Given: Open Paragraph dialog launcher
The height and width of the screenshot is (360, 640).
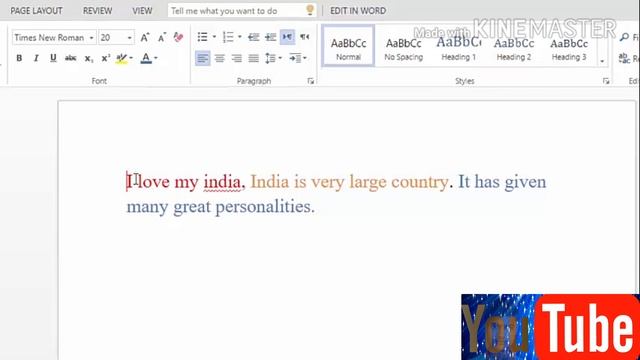Looking at the screenshot, I should 311,81.
